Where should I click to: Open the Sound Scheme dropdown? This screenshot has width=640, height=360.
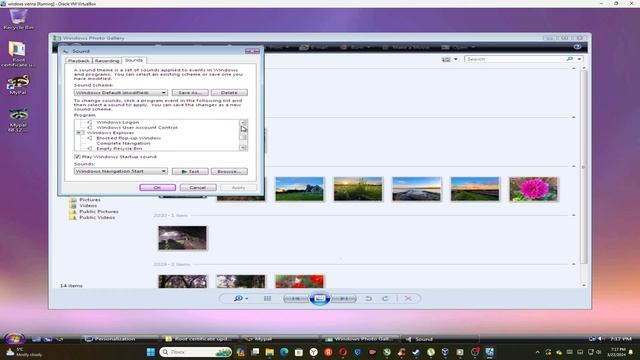coord(121,93)
